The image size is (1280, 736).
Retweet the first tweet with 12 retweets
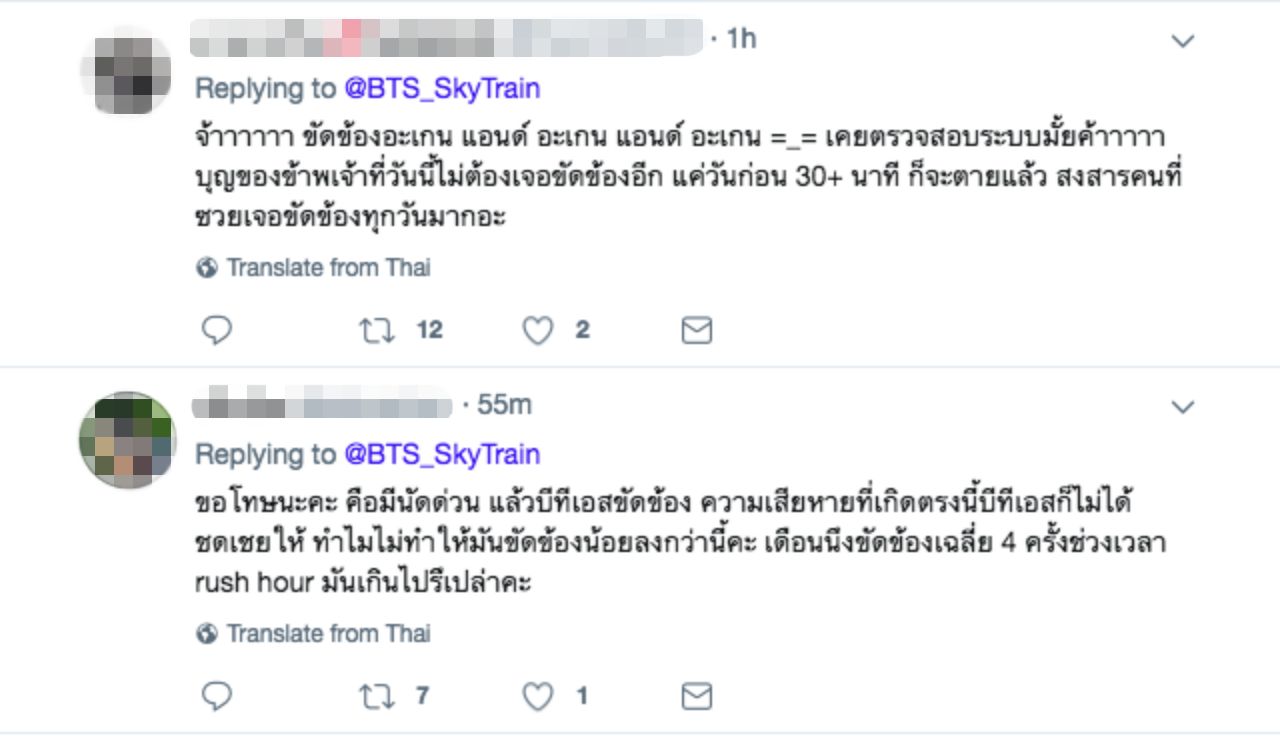click(x=377, y=330)
